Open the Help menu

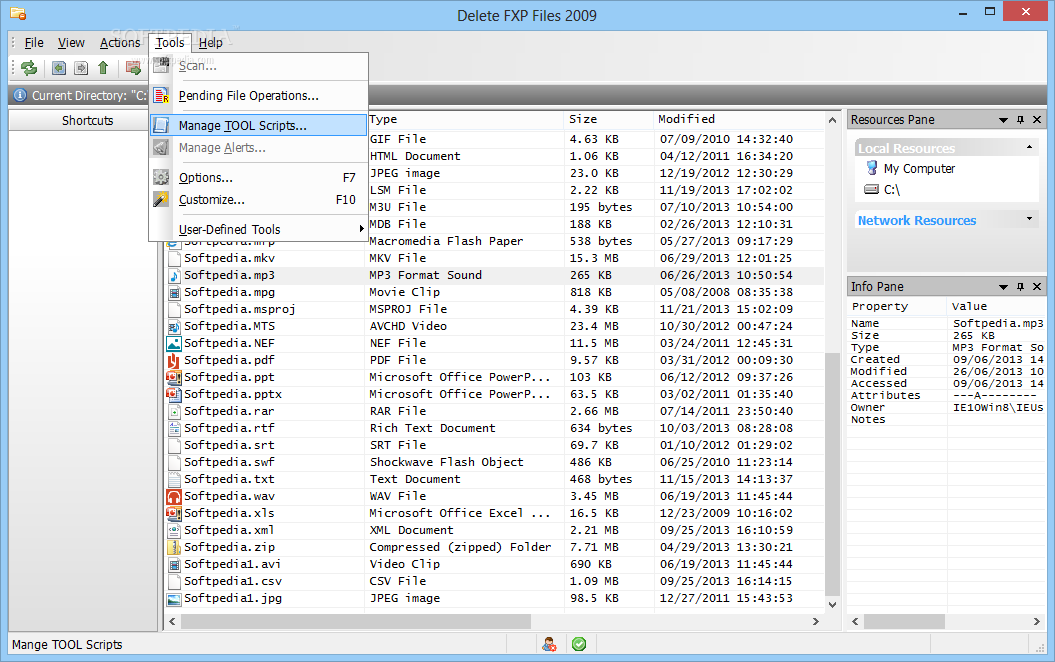211,42
